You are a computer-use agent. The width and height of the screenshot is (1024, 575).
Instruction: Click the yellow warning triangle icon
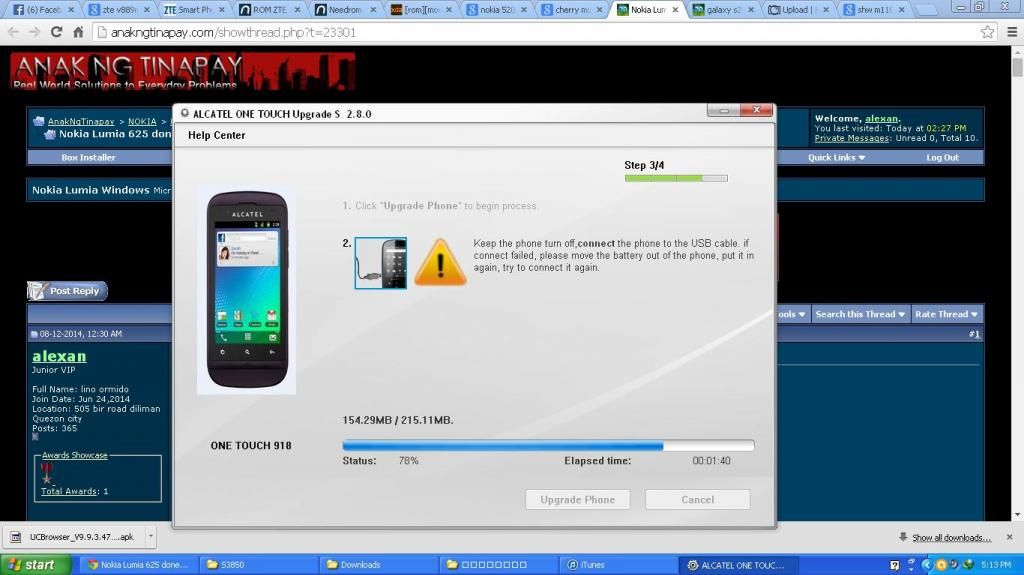(x=440, y=263)
